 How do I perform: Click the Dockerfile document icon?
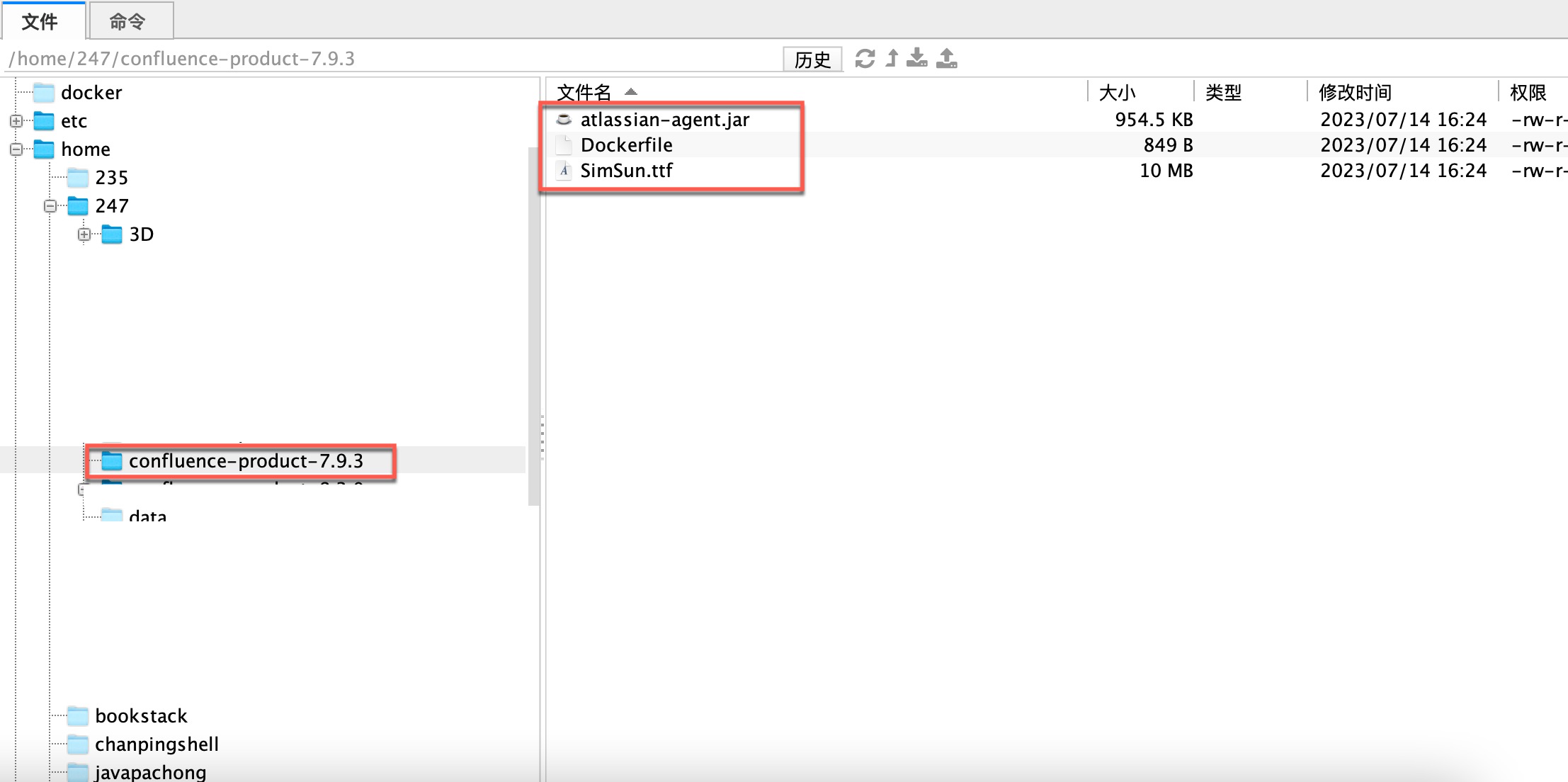pyautogui.click(x=564, y=145)
